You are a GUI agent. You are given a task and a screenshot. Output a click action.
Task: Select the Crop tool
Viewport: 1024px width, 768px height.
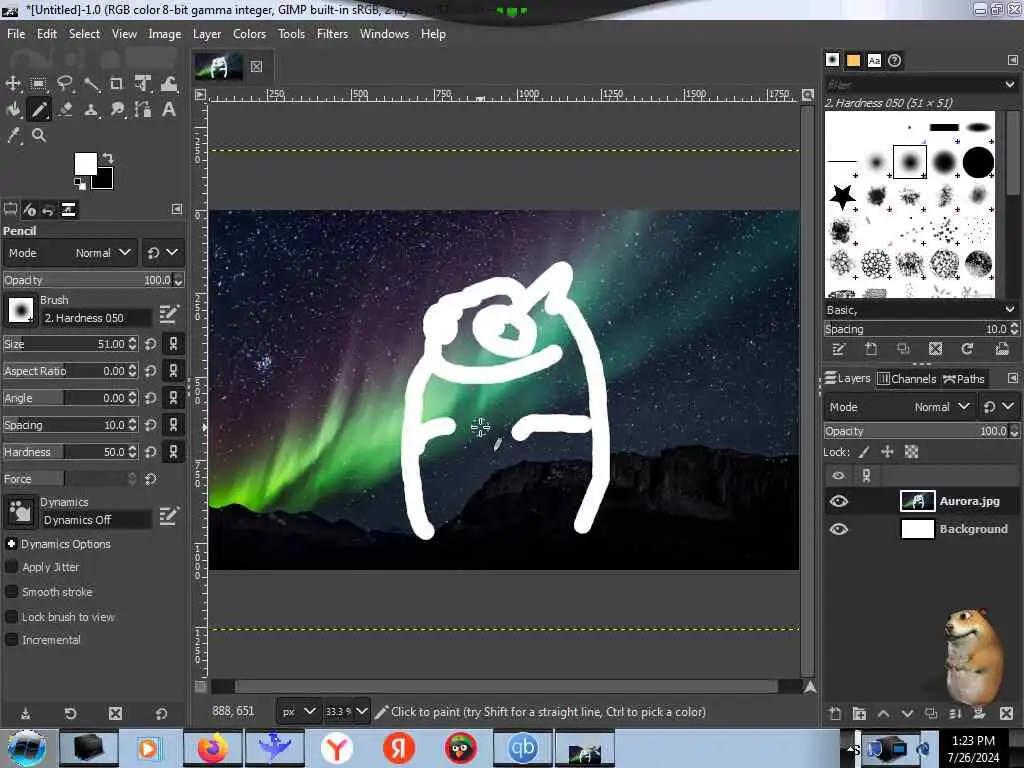pyautogui.click(x=116, y=84)
